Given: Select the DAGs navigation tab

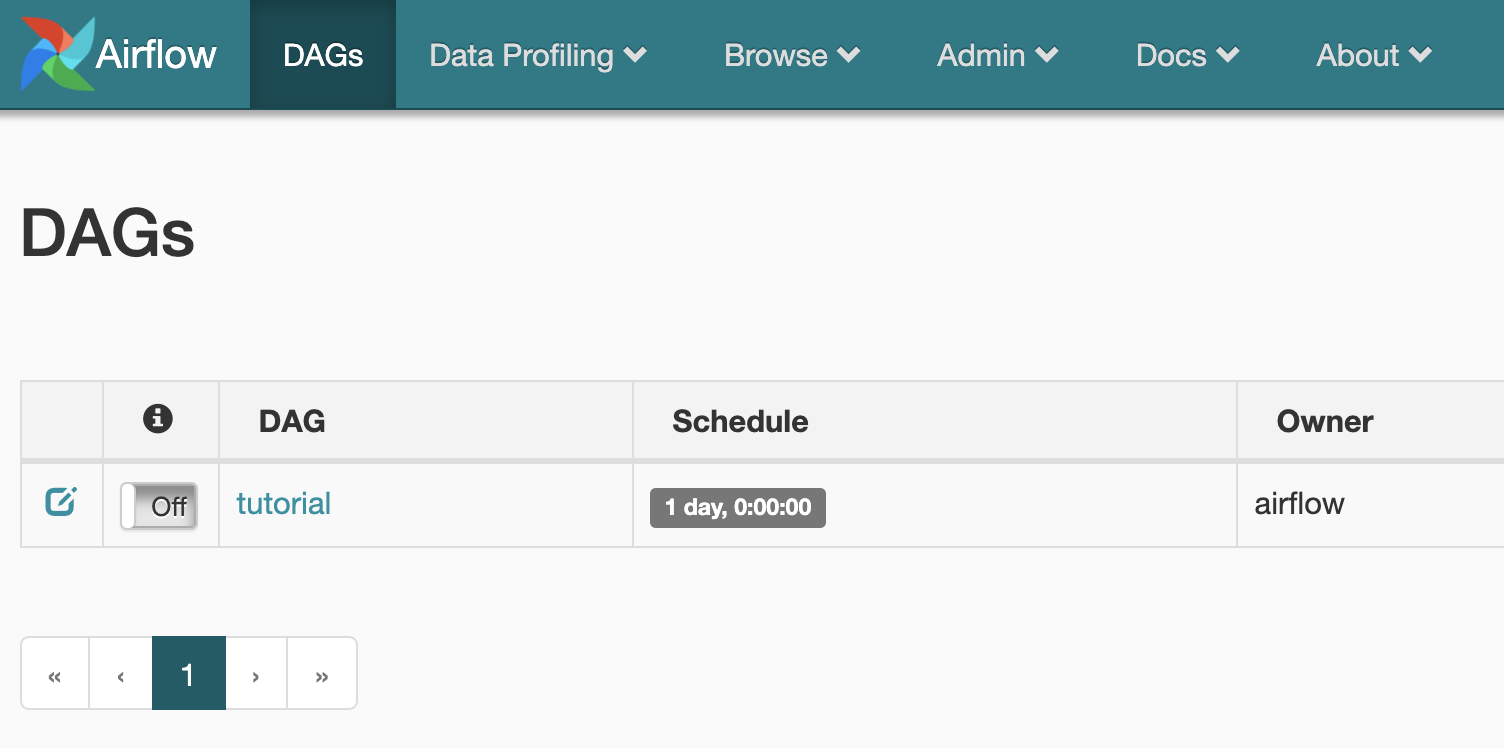Looking at the screenshot, I should point(323,55).
